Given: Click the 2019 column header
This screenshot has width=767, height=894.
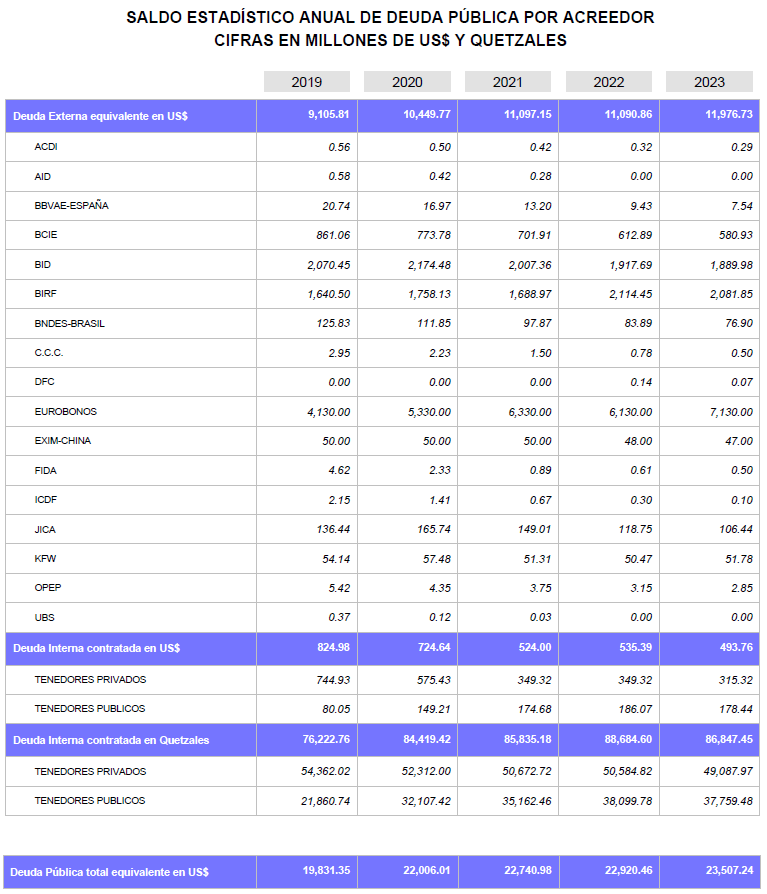Looking at the screenshot, I should pyautogui.click(x=307, y=82).
